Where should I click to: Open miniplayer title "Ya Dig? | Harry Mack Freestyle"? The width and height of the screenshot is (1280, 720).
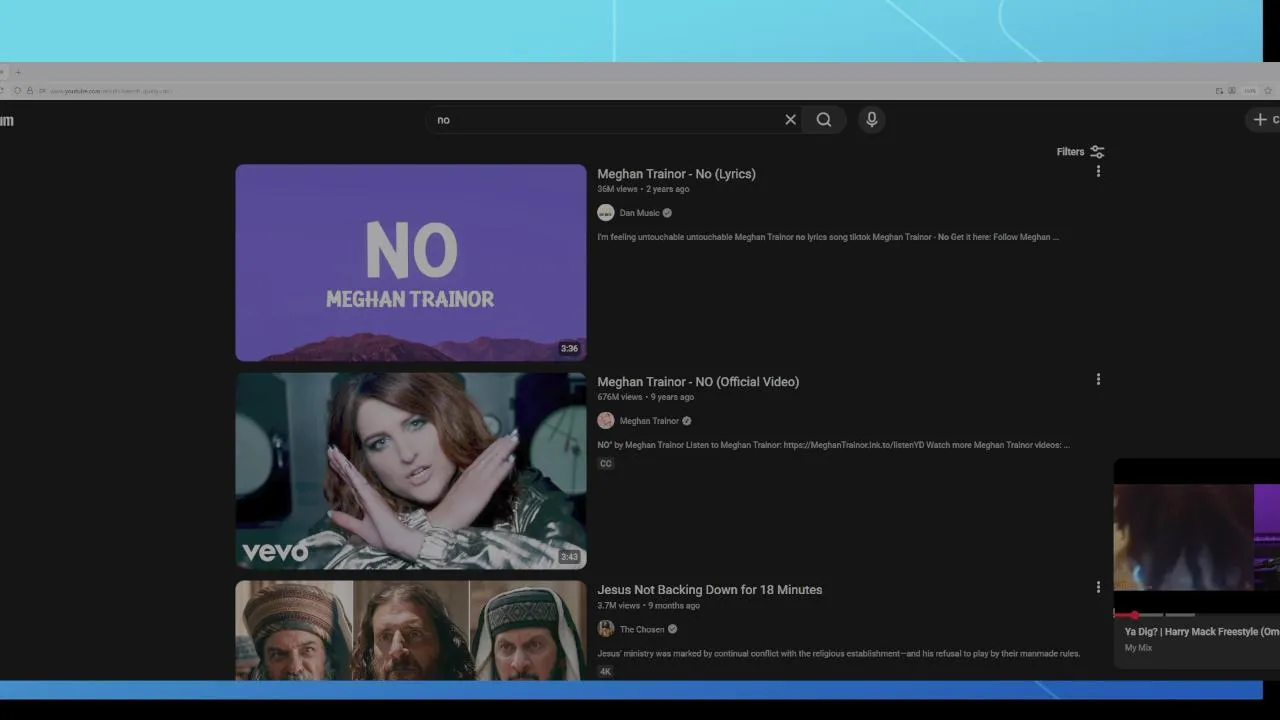1202,632
